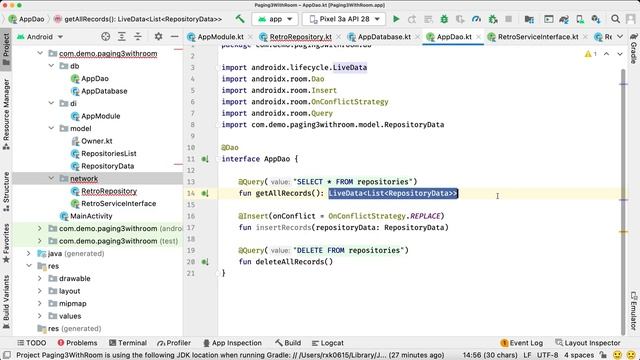This screenshot has height=360, width=640.
Task: Click the Select Opened File target icon
Action: point(106,37)
